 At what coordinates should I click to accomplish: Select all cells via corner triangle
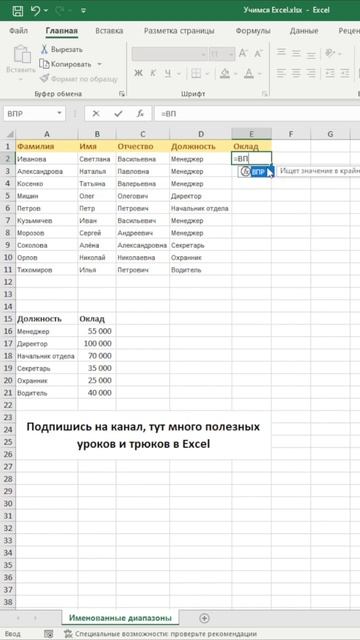[9, 134]
